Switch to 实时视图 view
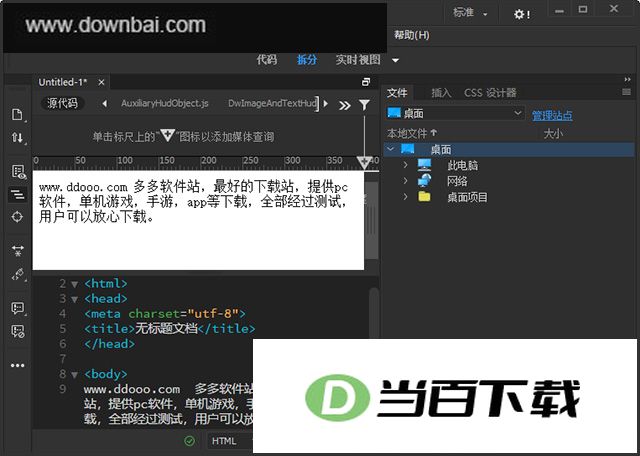This screenshot has width=640, height=456. point(358,60)
